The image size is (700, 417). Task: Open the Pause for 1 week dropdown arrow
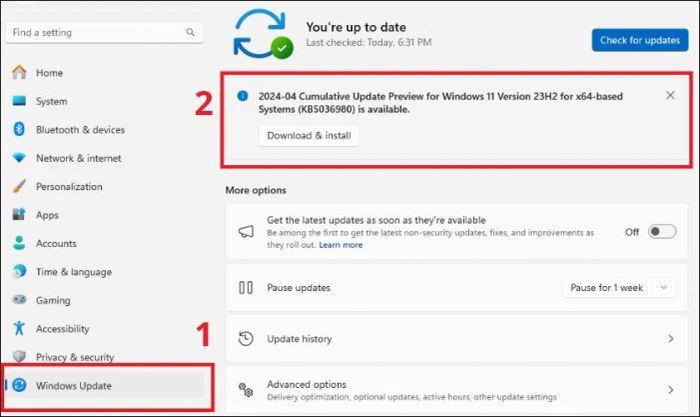pos(664,288)
